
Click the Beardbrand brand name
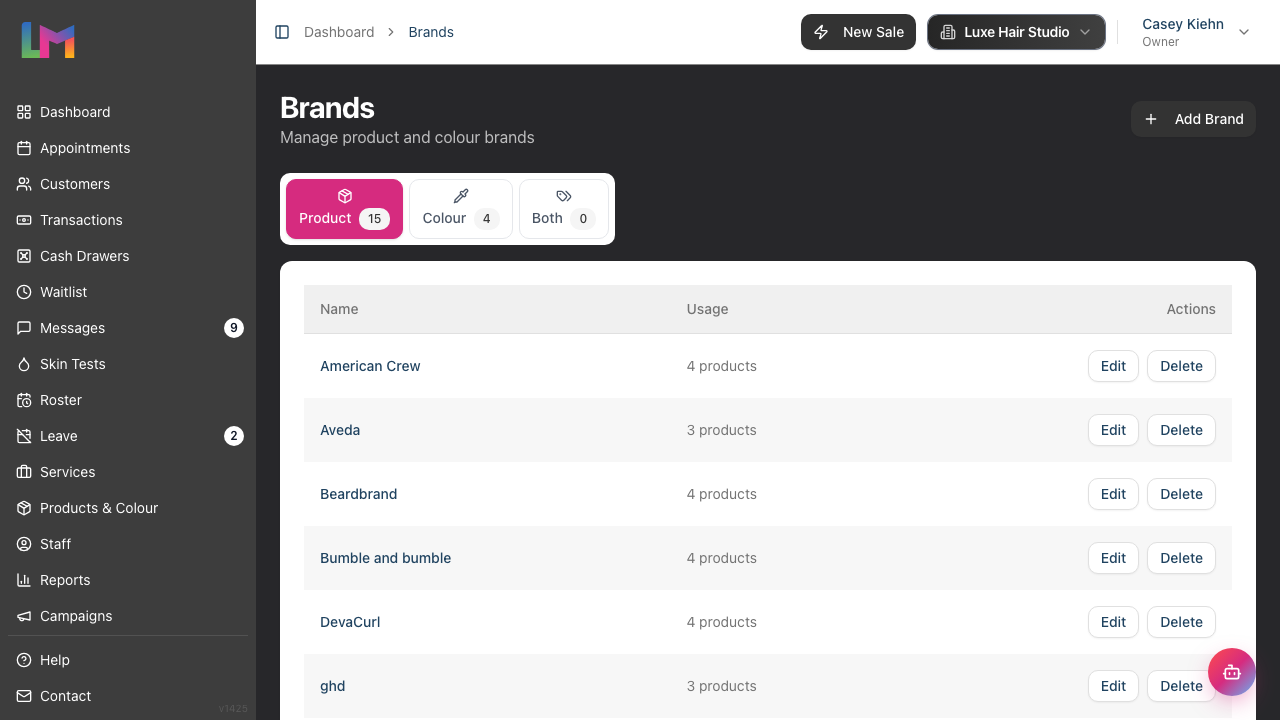[358, 494]
